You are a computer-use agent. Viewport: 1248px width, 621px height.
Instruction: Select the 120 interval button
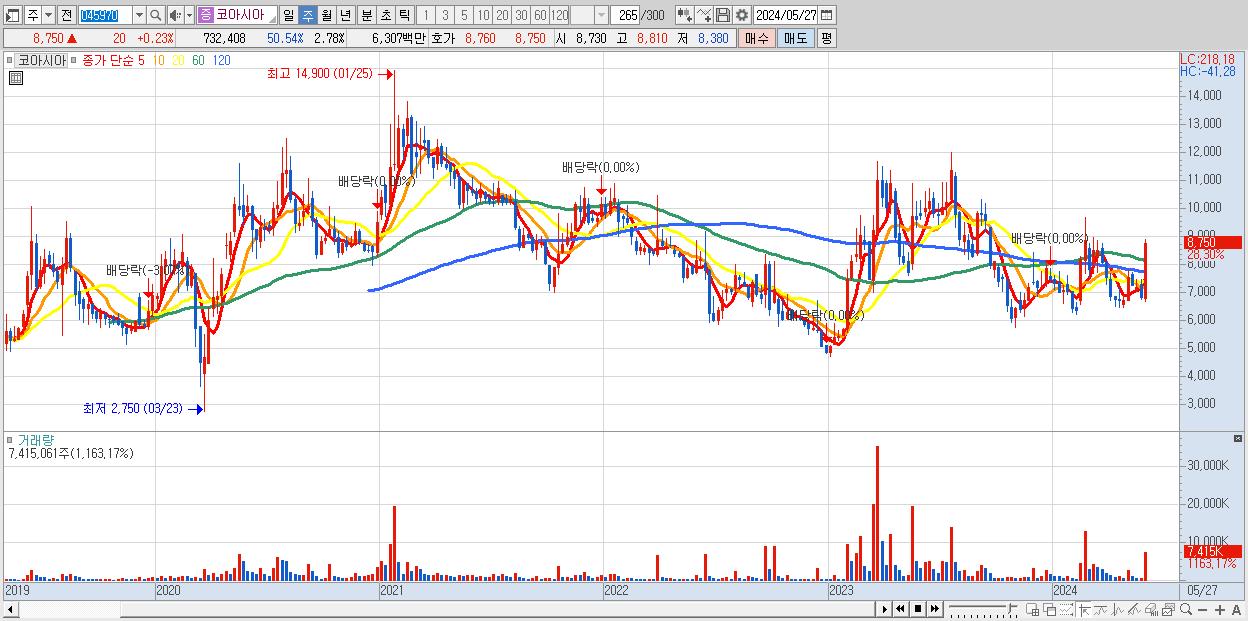pyautogui.click(x=559, y=15)
